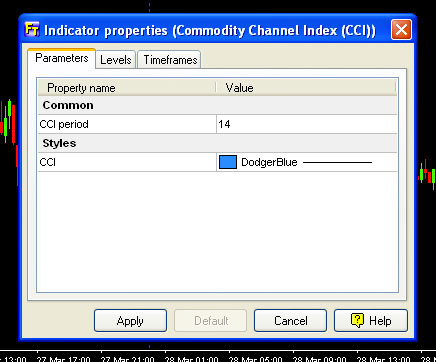
Task: Select the CCI property label under Styles
Action: click(47, 162)
